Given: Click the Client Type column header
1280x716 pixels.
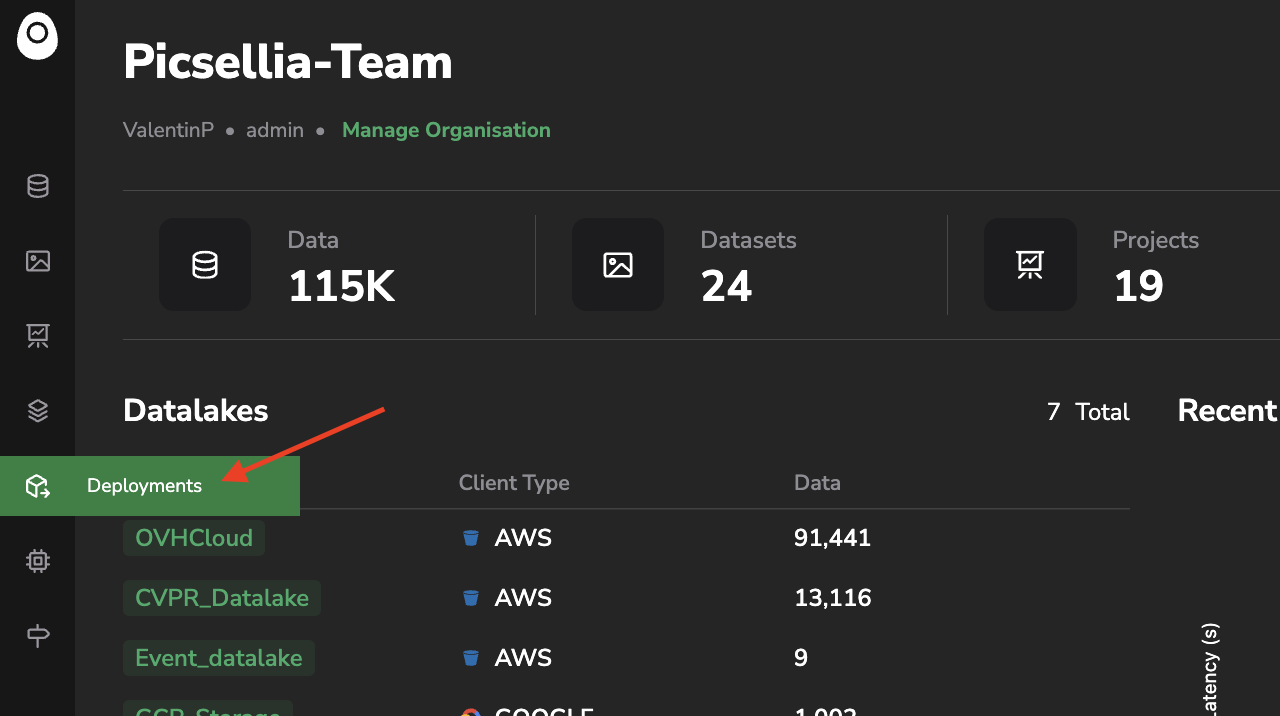Looking at the screenshot, I should point(514,483).
